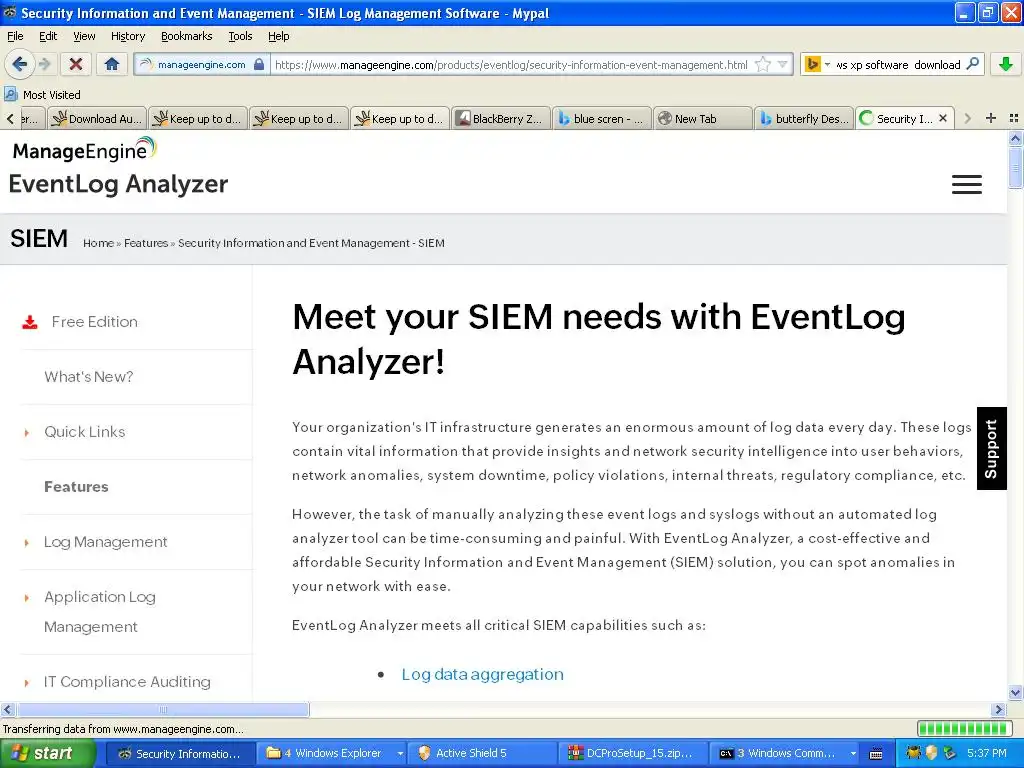The image size is (1024, 768).
Task: Open the URL history dropdown arrow
Action: [x=782, y=65]
